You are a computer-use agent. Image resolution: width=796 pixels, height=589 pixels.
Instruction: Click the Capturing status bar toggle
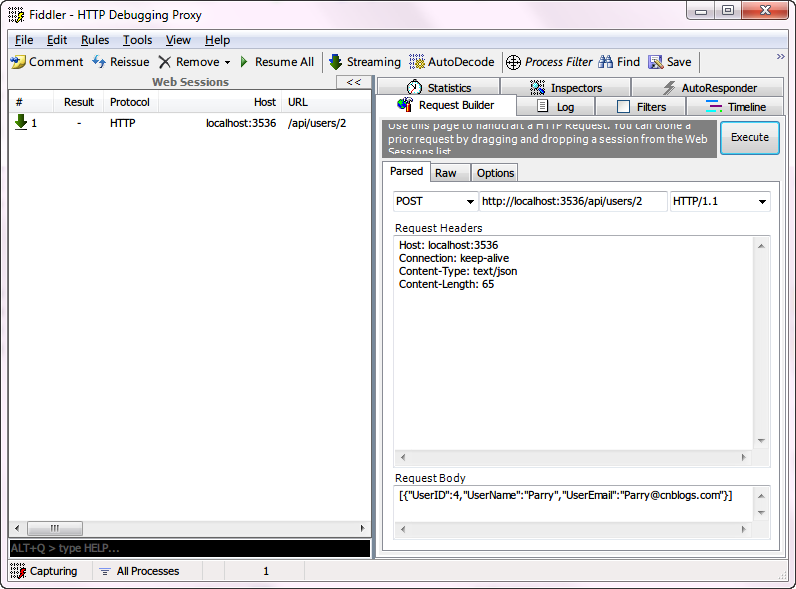(45, 571)
